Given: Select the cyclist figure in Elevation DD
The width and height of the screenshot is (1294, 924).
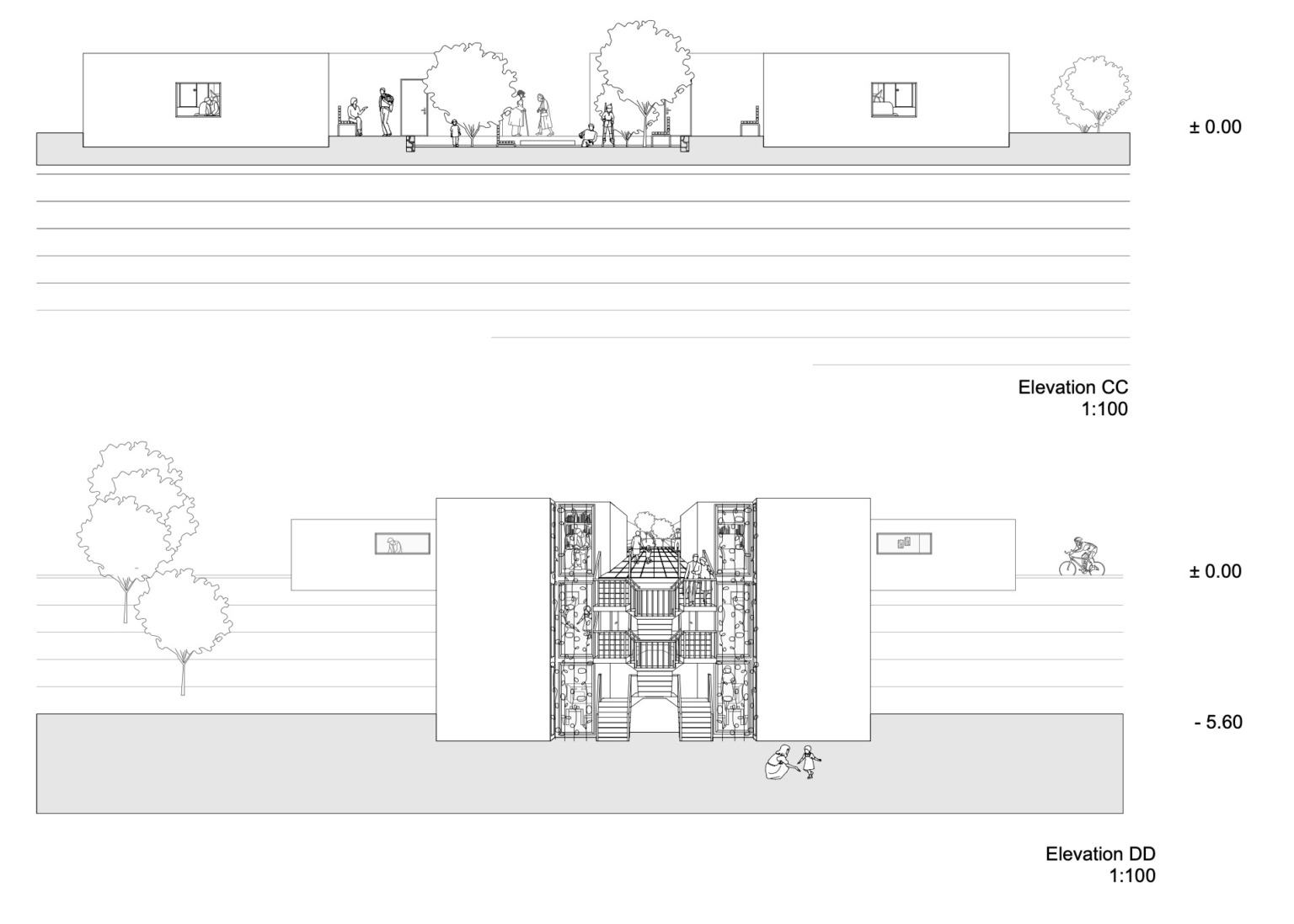Looking at the screenshot, I should 1082,558.
